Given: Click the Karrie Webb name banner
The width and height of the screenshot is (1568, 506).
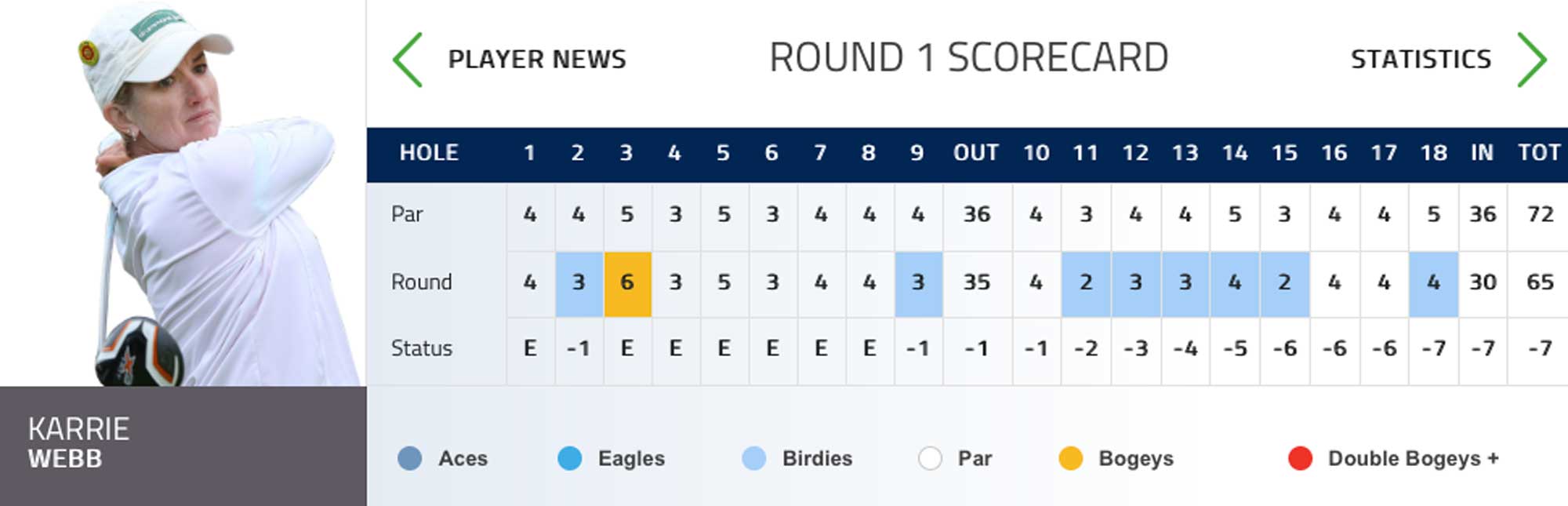Looking at the screenshot, I should coord(182,444).
